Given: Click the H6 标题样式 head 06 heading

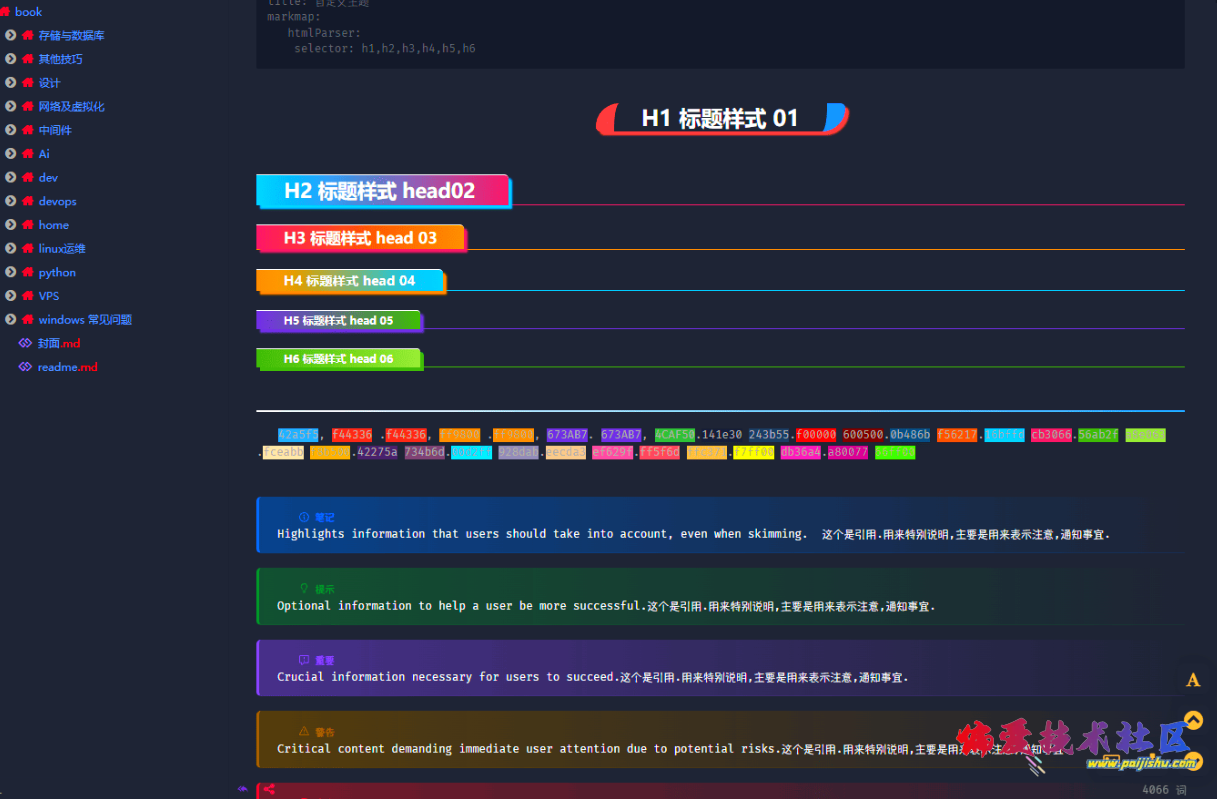Looking at the screenshot, I should pos(339,359).
